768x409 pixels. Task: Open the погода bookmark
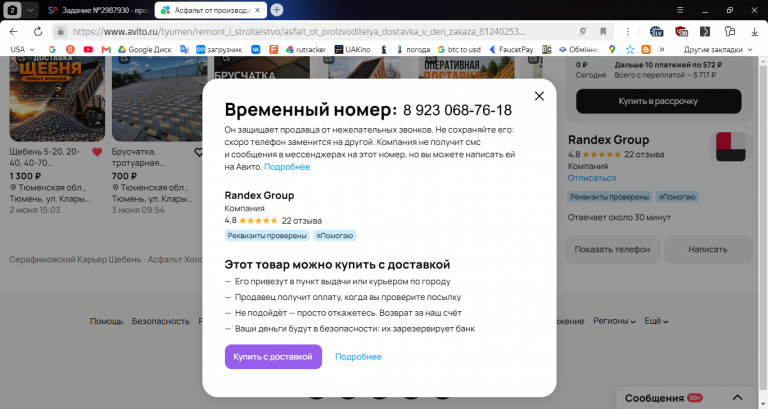click(413, 49)
